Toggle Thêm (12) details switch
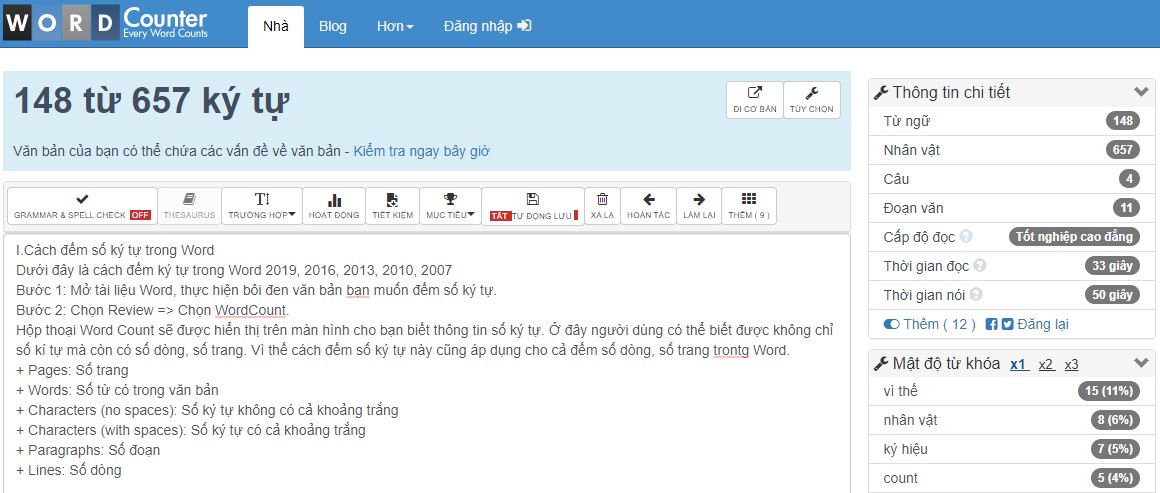 point(891,324)
